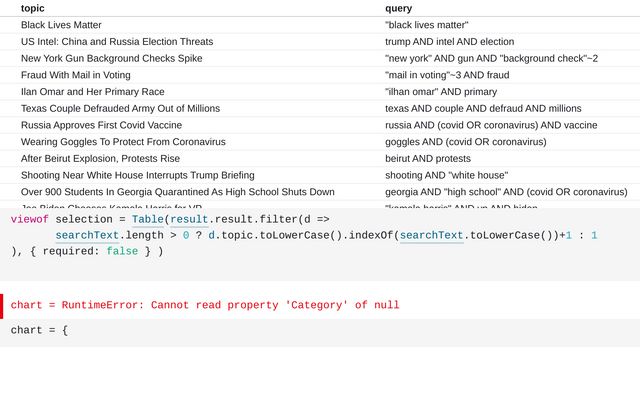
Task: Select the Texas Couple Defrauded Army row
Action: 120,109
